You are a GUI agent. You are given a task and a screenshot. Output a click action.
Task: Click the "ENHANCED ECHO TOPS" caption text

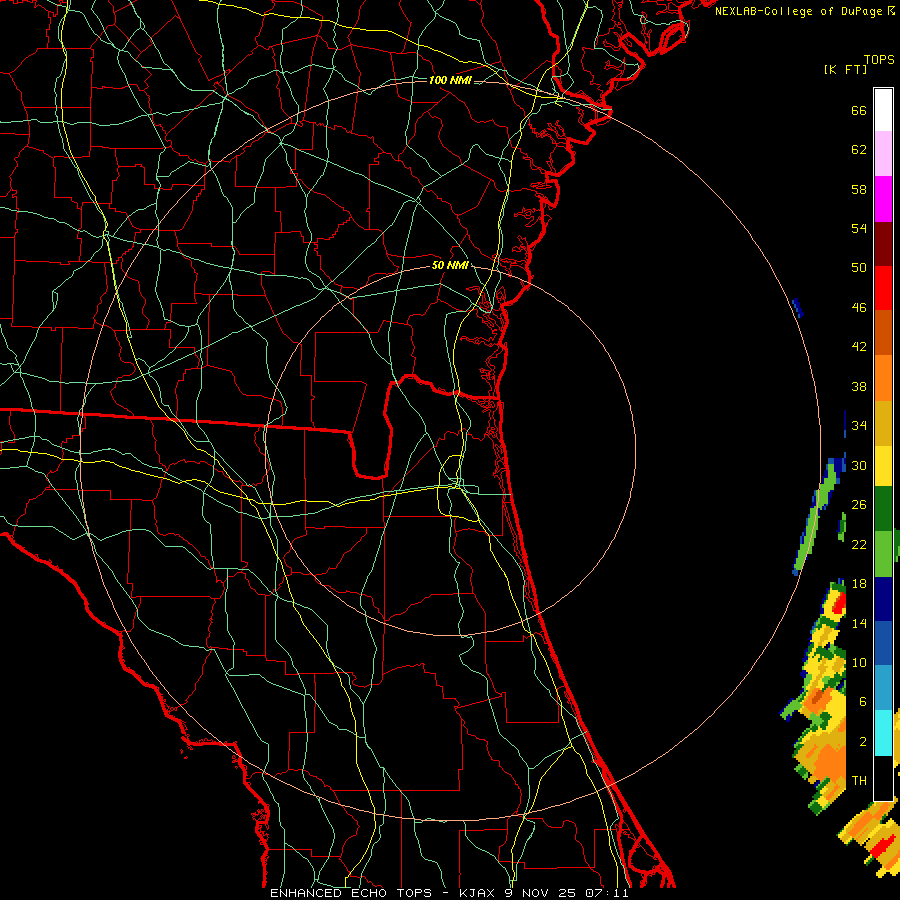pos(351,893)
